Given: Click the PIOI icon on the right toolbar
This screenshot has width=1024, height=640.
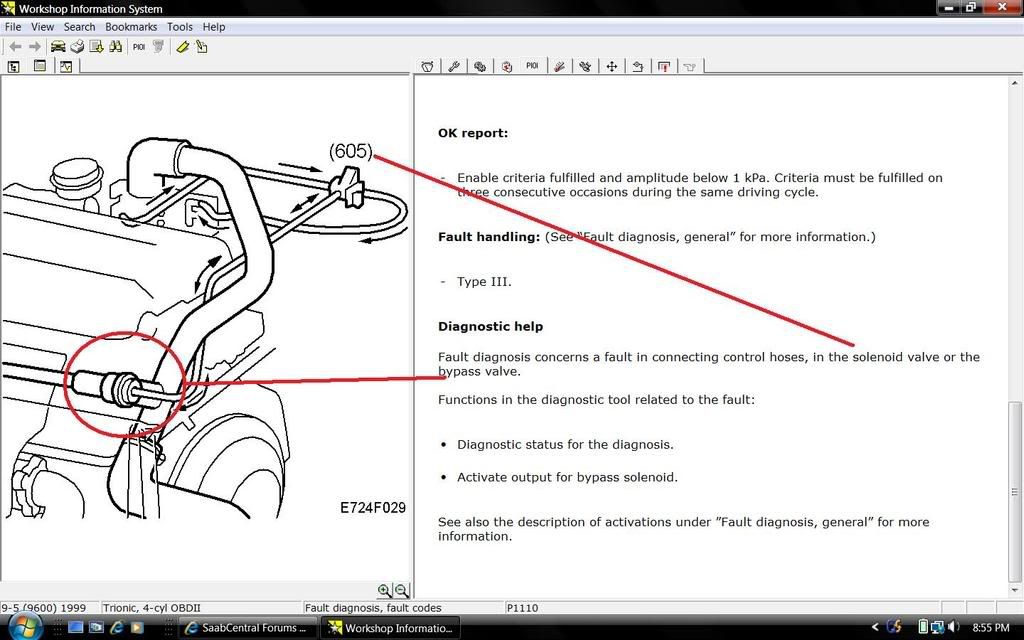Looking at the screenshot, I should pos(532,66).
